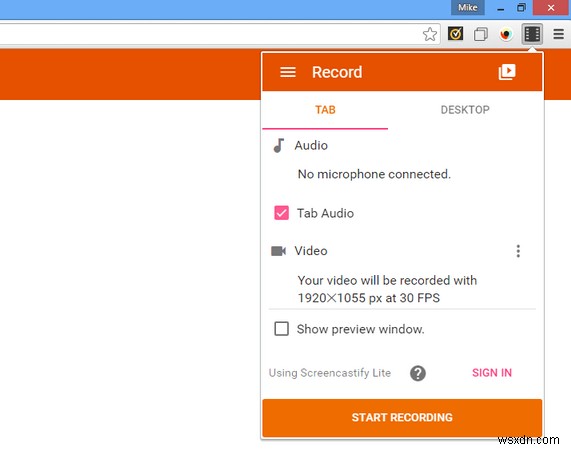Minimize the Chrome window
Image resolution: width=571 pixels, height=450 pixels.
click(501, 8)
